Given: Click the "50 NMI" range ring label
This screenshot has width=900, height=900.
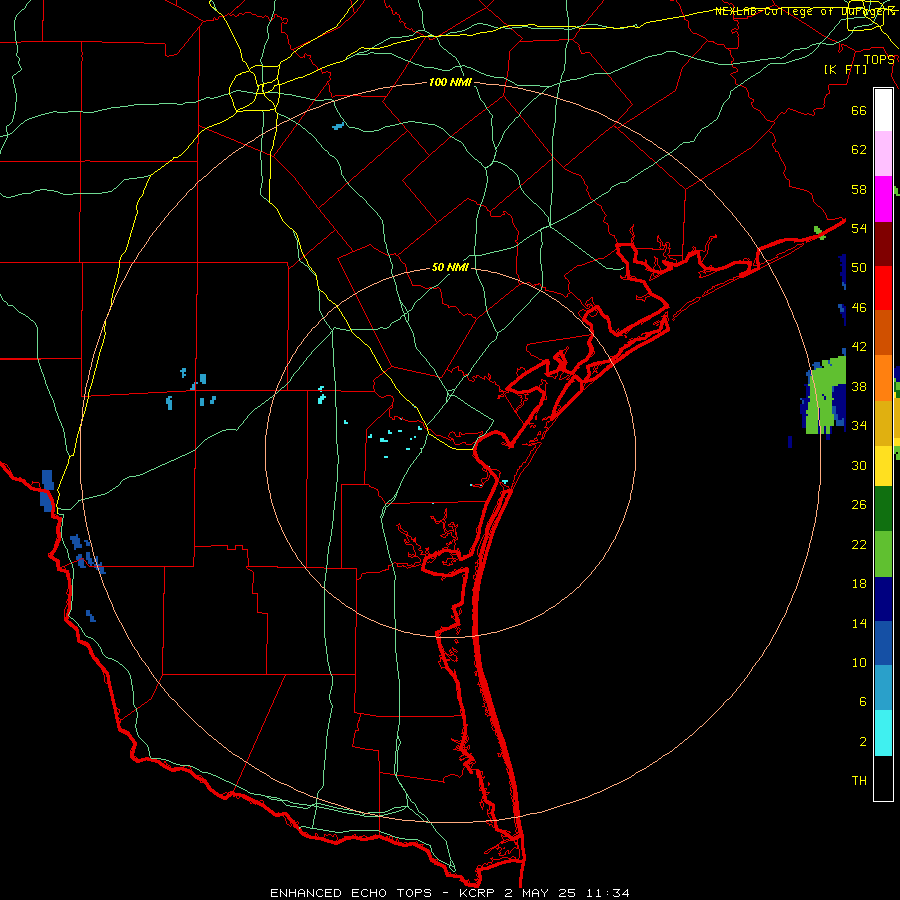Looking at the screenshot, I should coord(450,267).
